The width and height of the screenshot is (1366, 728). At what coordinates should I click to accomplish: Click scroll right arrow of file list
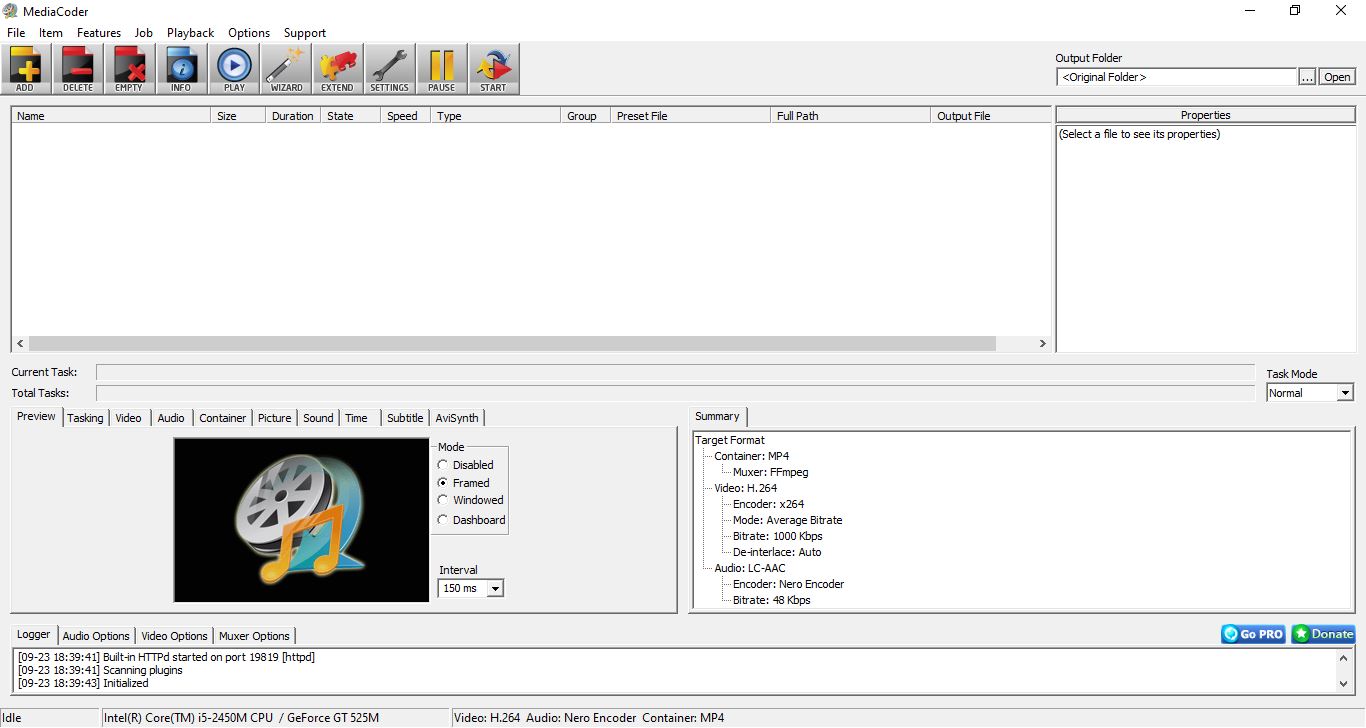pos(1042,343)
